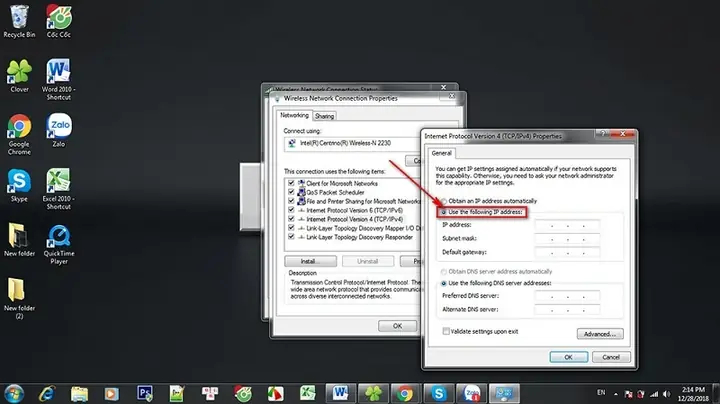Screen dimensions: 720x404
Task: Enable Validate settings upon exit checkbox
Action: pyautogui.click(x=445, y=331)
